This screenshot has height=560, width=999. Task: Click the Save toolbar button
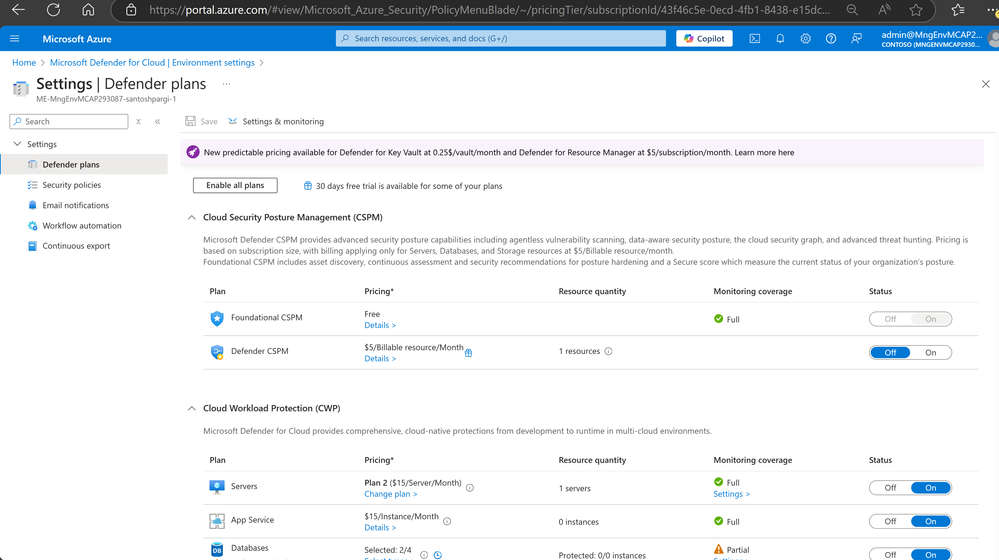tap(201, 121)
